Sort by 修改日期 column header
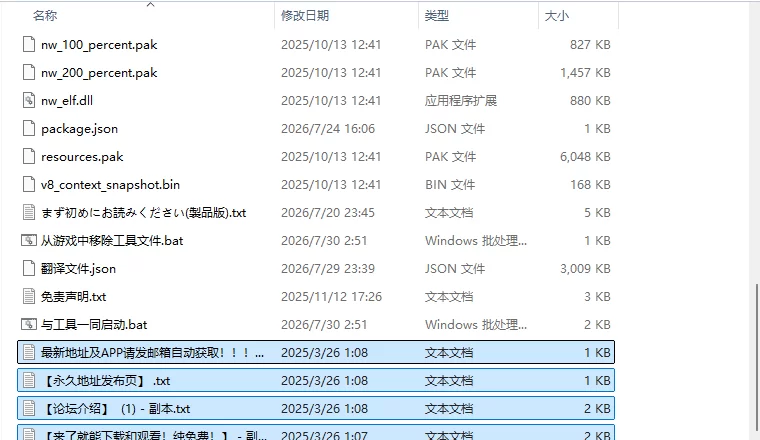Screen dimensions: 760x440 click(305, 16)
